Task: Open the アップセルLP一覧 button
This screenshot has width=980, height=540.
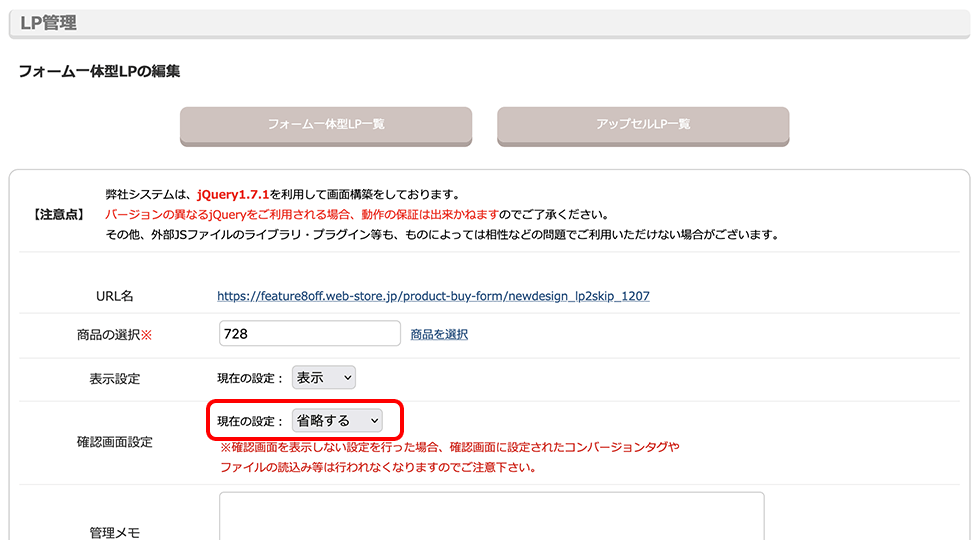Action: tap(643, 126)
